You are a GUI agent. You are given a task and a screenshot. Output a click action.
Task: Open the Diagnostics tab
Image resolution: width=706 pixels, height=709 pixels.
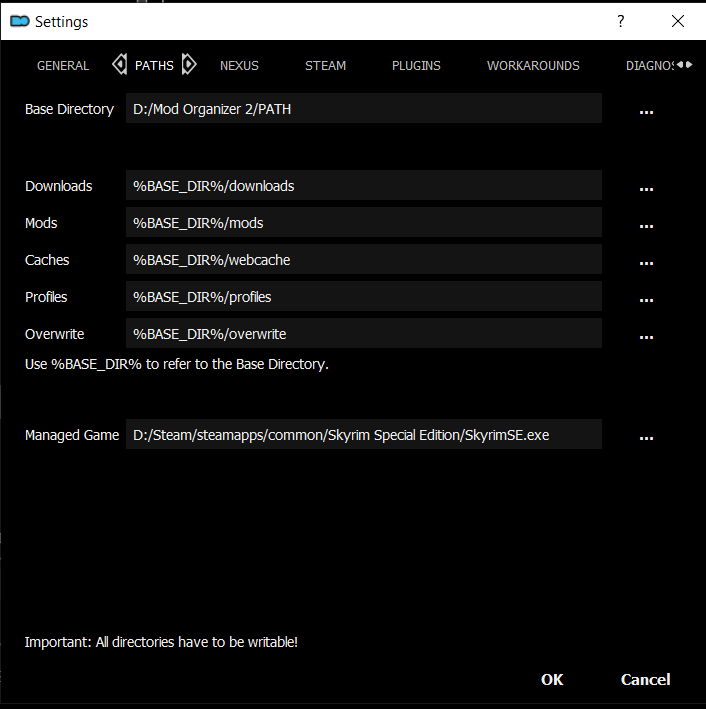(650, 66)
